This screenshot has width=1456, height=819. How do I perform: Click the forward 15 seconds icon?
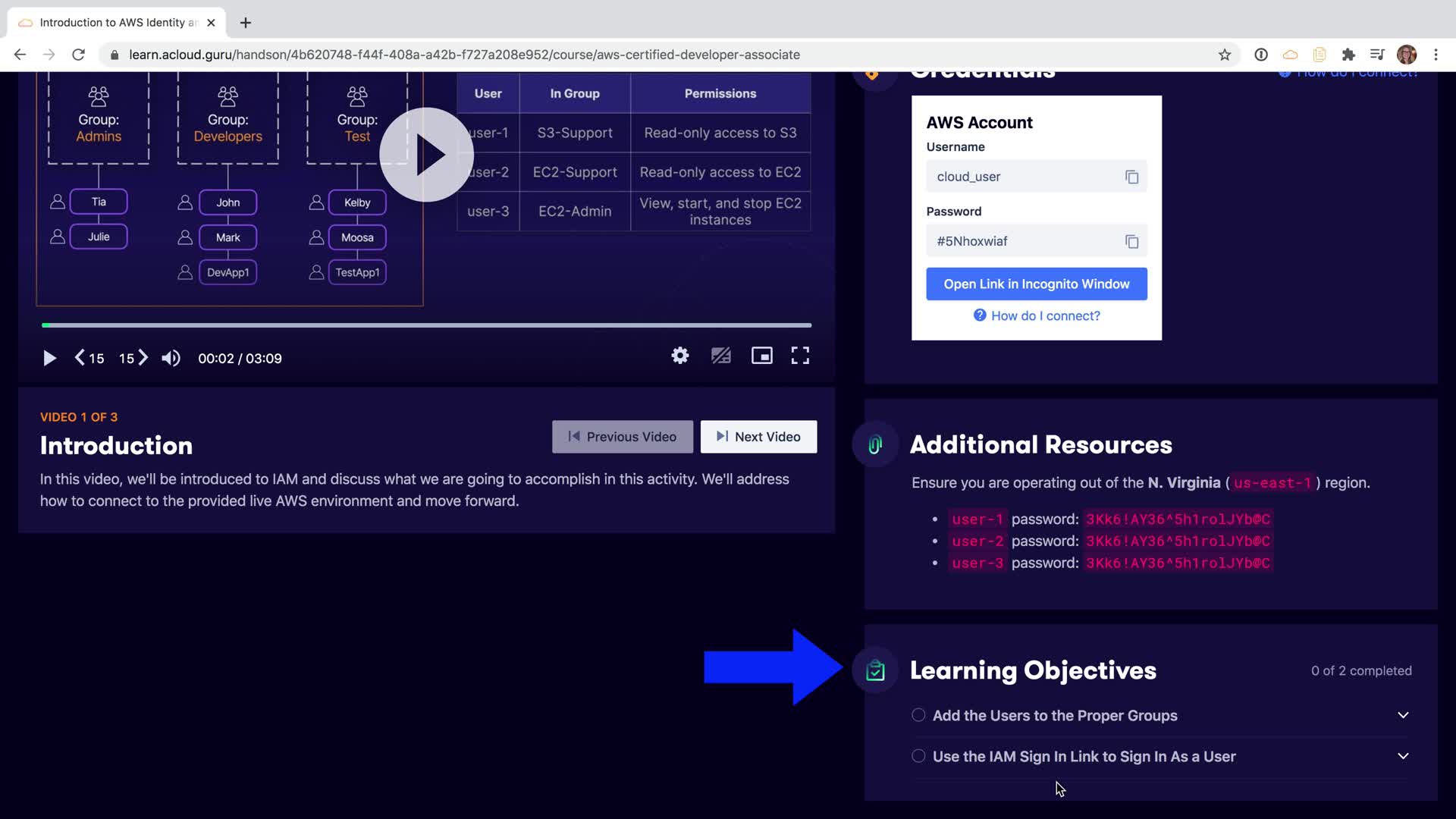pos(133,358)
